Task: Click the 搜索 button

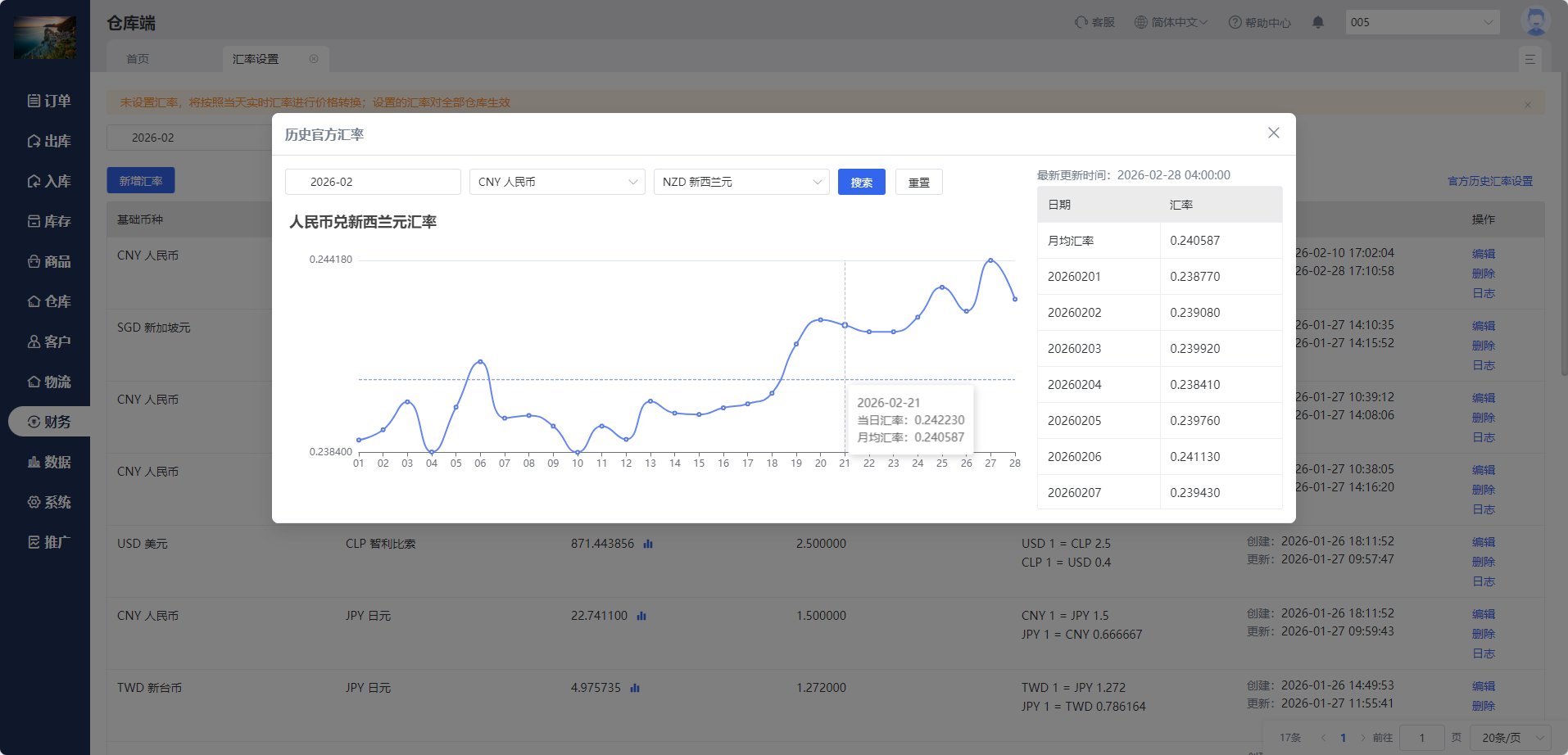Action: (x=861, y=182)
